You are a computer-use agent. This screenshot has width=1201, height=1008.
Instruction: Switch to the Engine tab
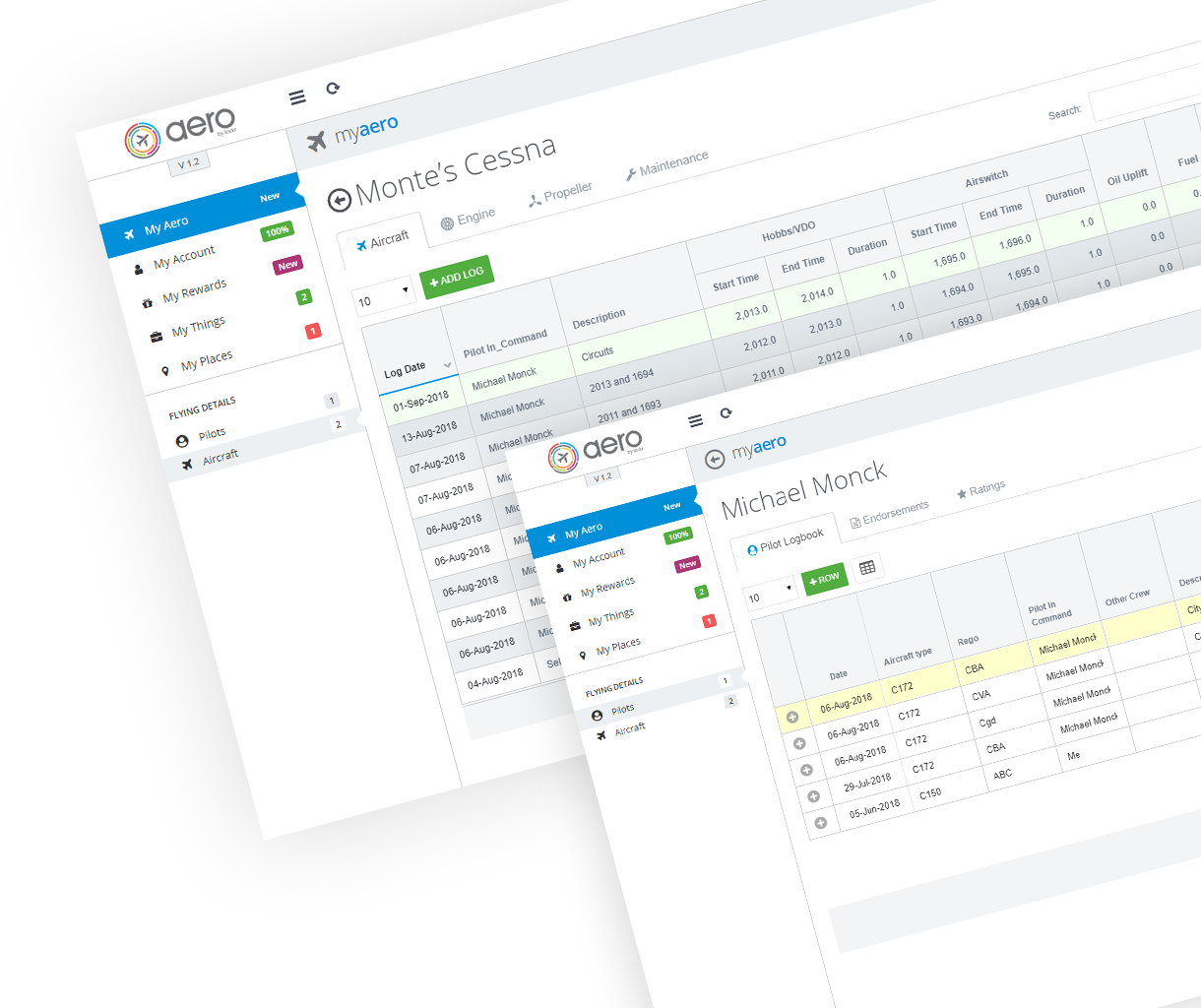pyautogui.click(x=468, y=218)
